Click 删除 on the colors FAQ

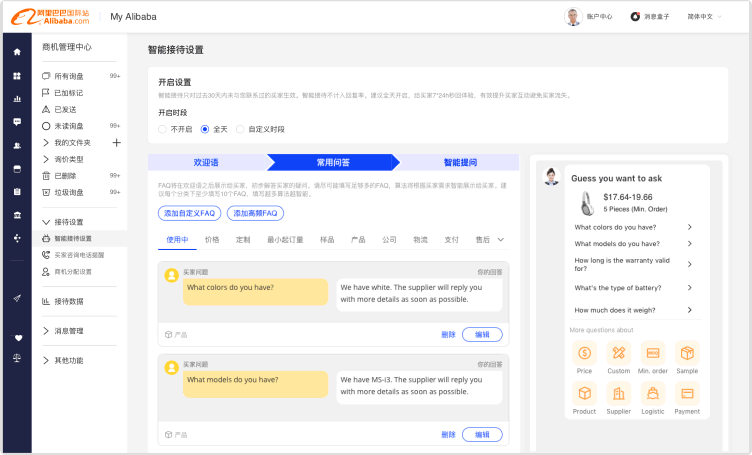pyautogui.click(x=448, y=334)
